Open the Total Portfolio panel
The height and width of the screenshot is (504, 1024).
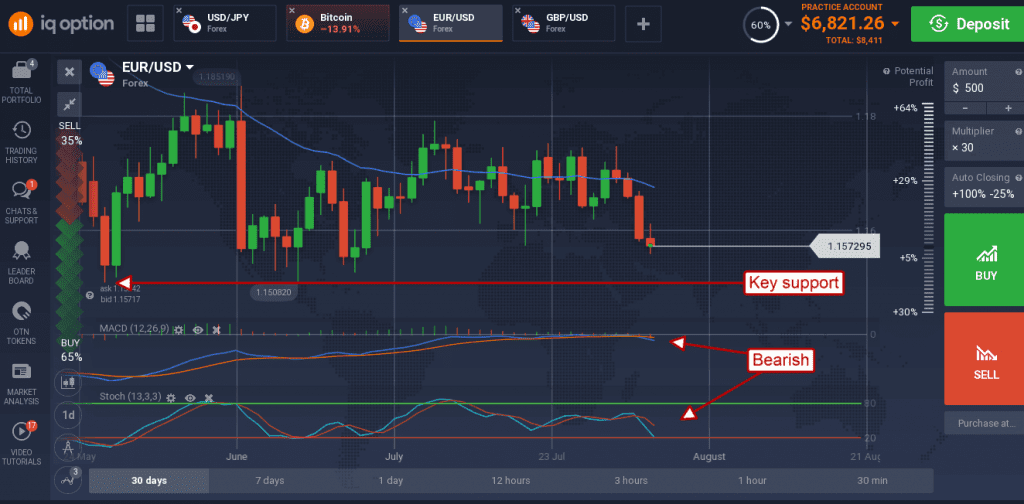pos(22,82)
